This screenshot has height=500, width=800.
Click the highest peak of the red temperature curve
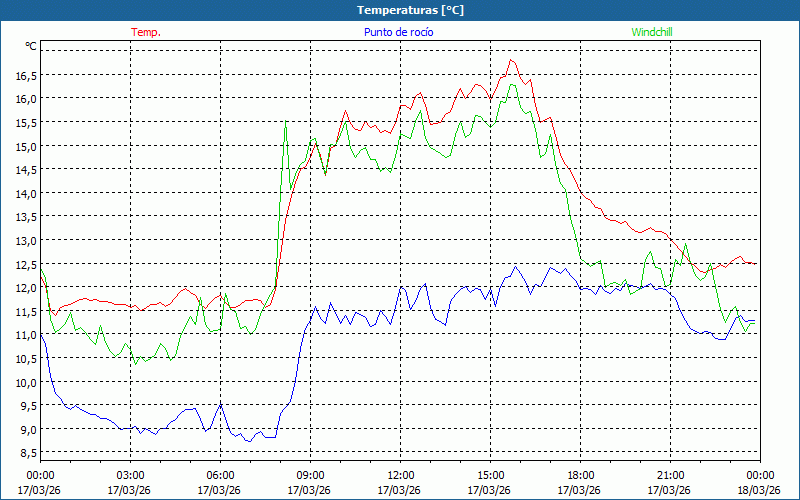[512, 60]
